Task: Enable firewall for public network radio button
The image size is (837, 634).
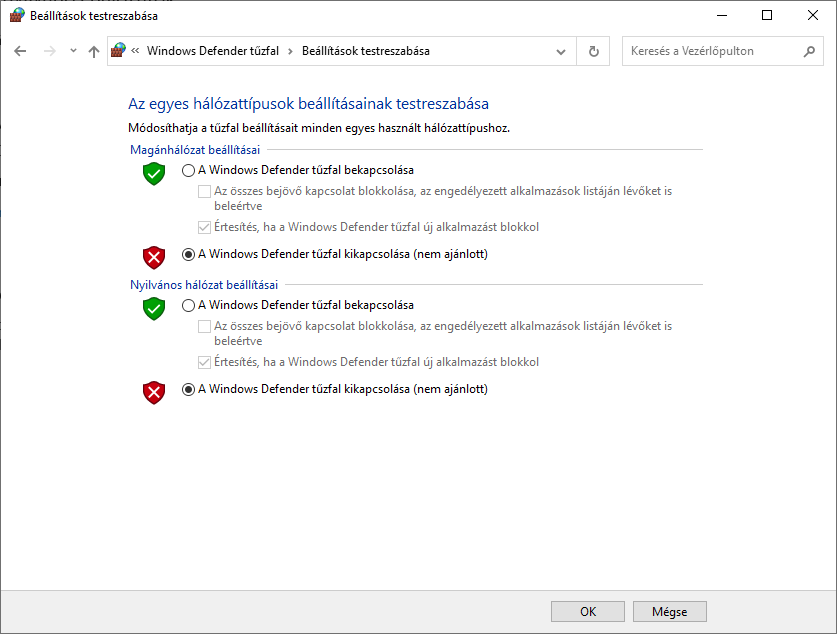Action: click(x=188, y=305)
